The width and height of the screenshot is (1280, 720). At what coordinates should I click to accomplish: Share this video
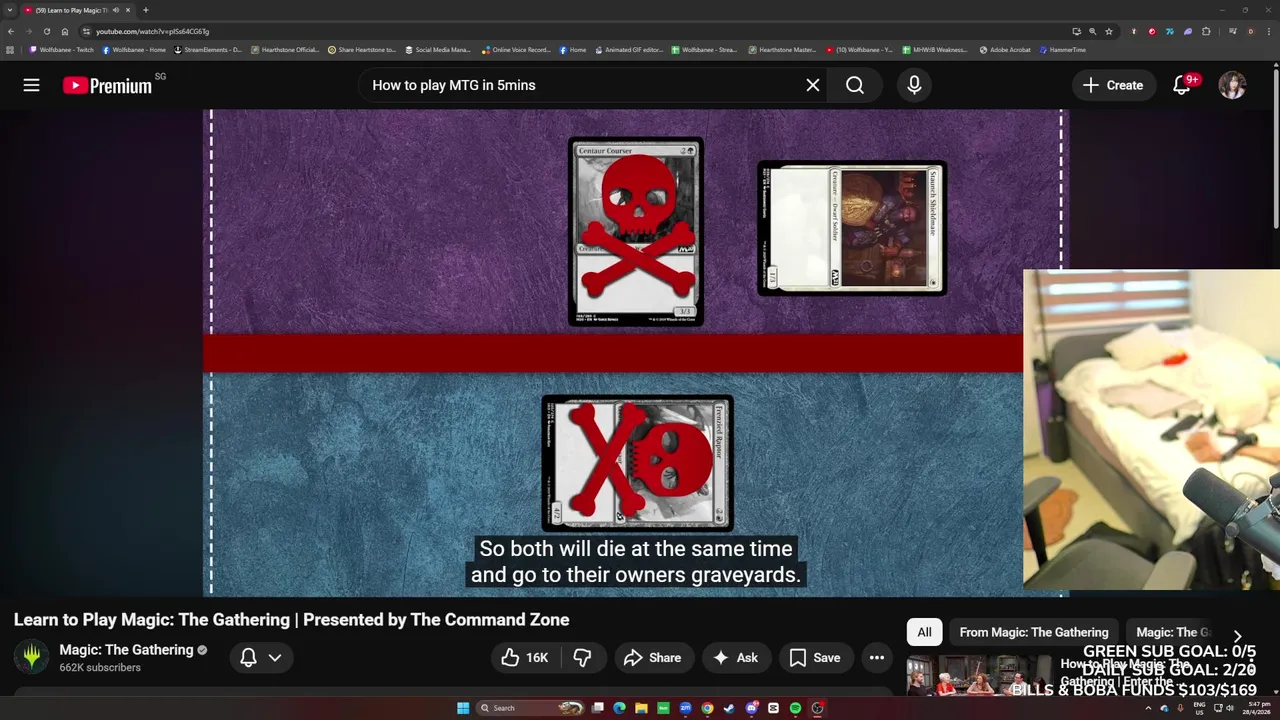click(x=652, y=657)
